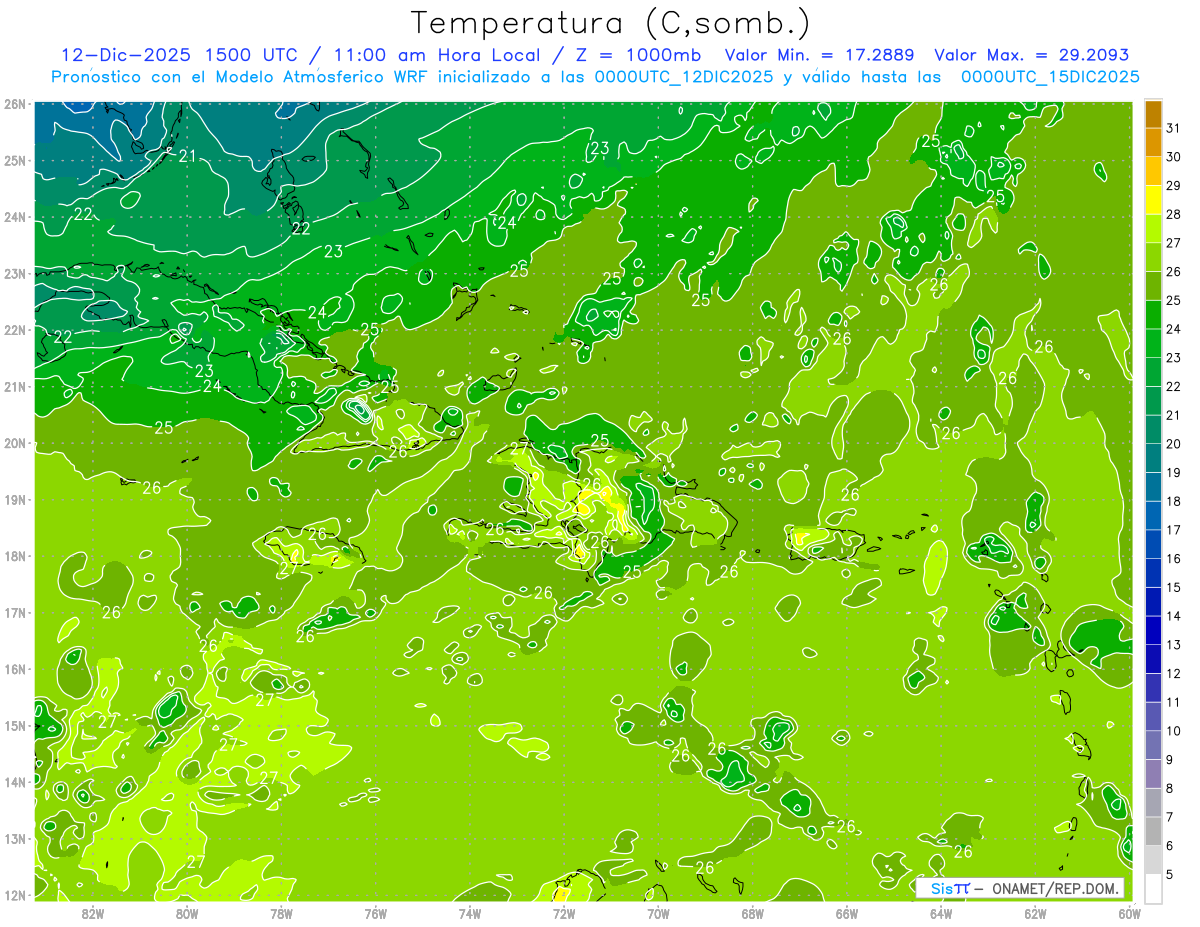Click the '78W' longitude axis label
The image size is (1200, 927).
(281, 912)
